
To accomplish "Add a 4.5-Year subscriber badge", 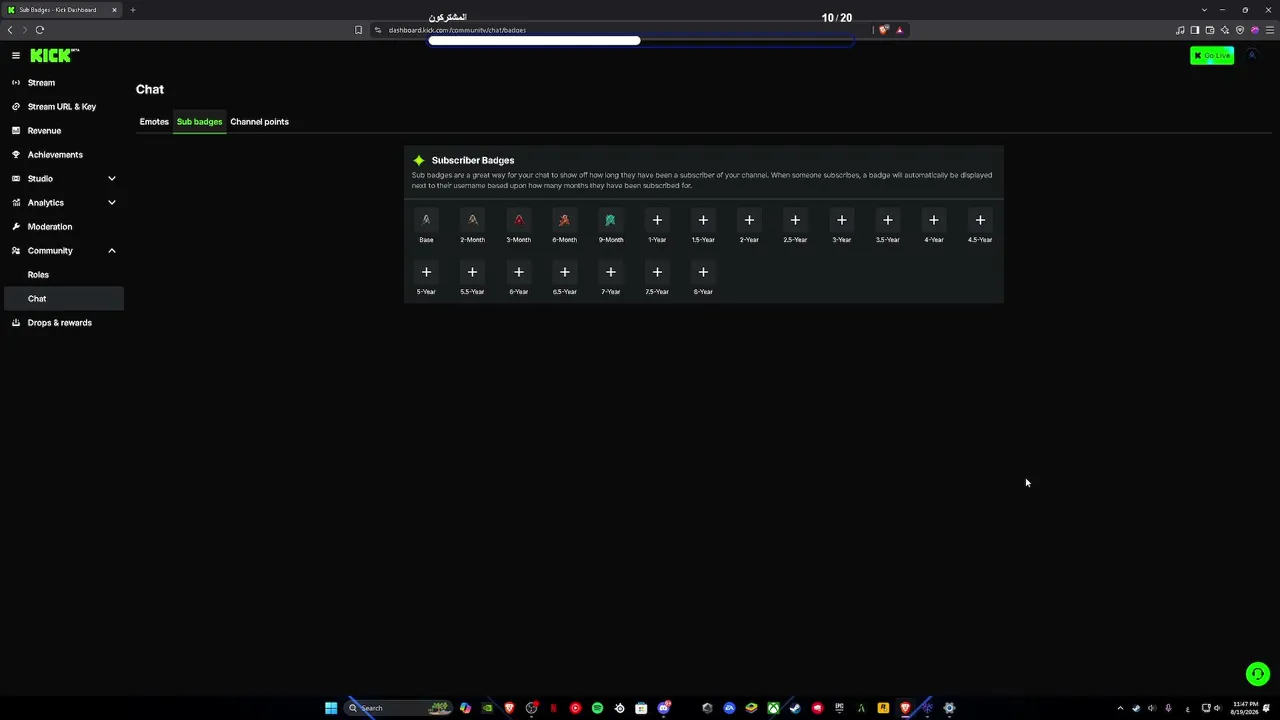I will click(980, 220).
